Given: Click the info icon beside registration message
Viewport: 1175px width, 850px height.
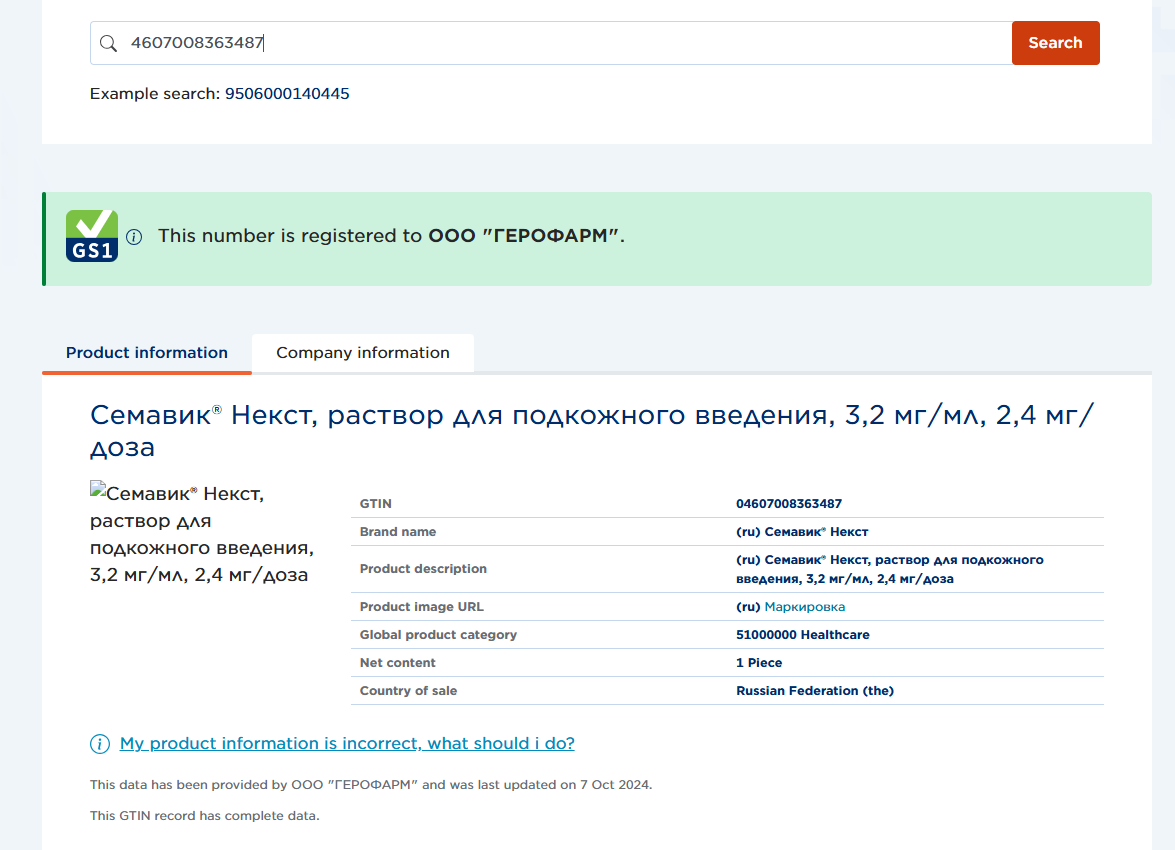Looking at the screenshot, I should (x=134, y=237).
